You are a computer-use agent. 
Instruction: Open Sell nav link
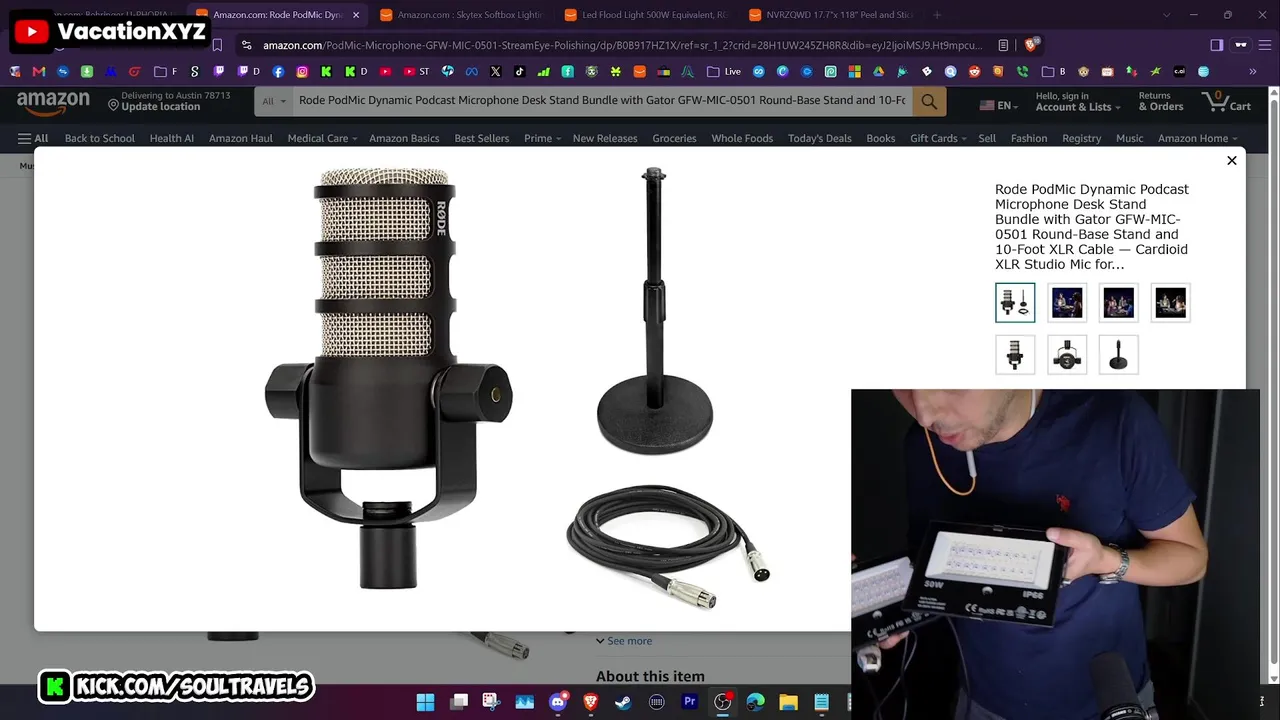(987, 138)
